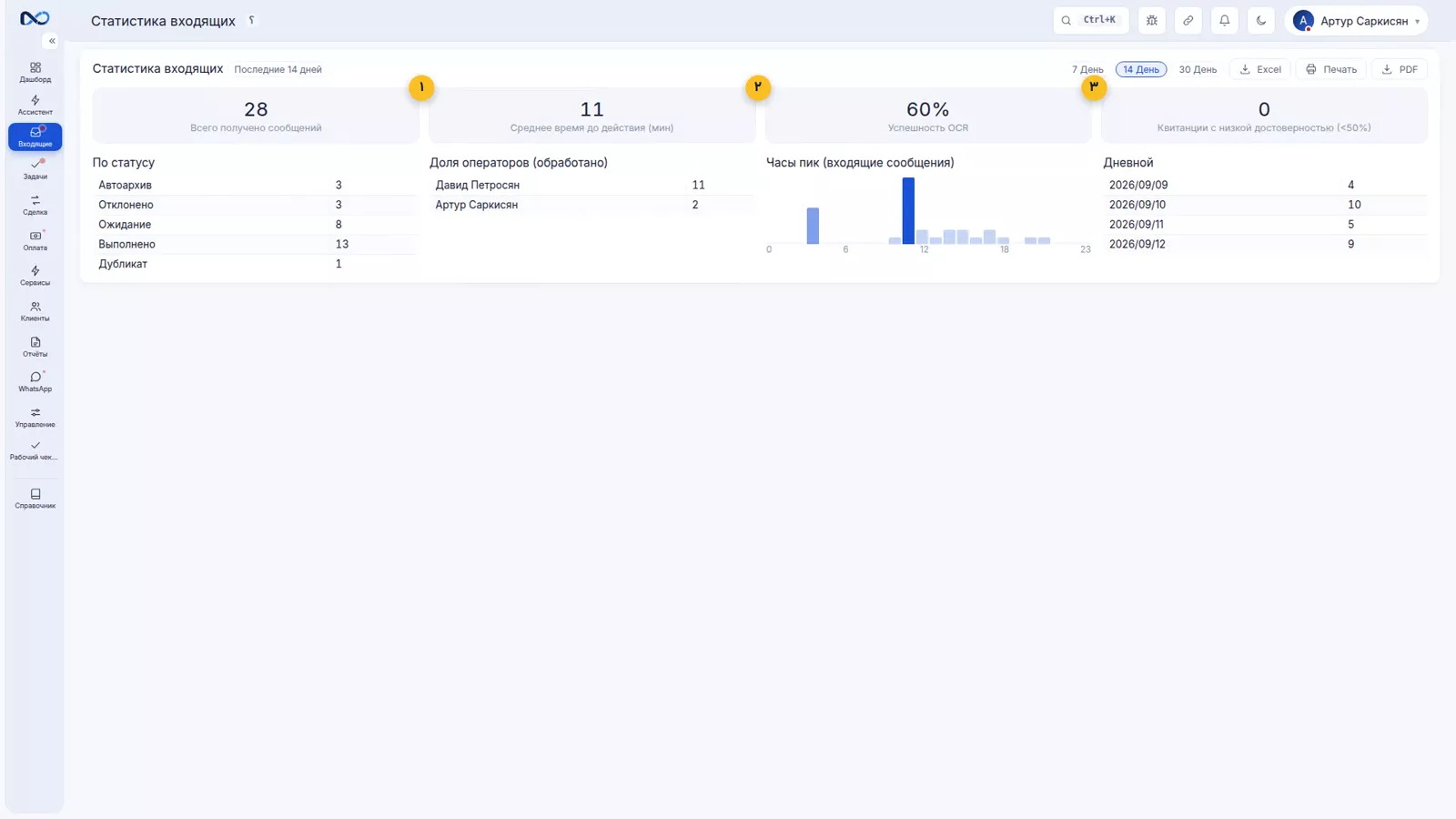Collapse the sidebar with the double-chevron
This screenshot has width=1456, height=819.
[x=52, y=41]
